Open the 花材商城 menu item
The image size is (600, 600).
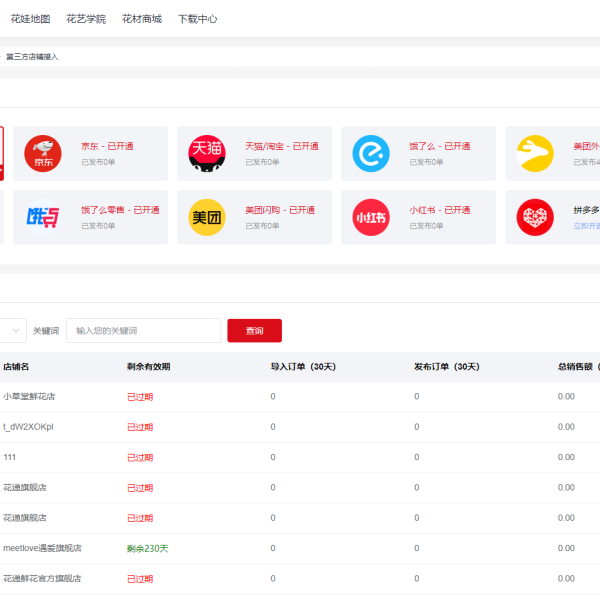tap(142, 19)
